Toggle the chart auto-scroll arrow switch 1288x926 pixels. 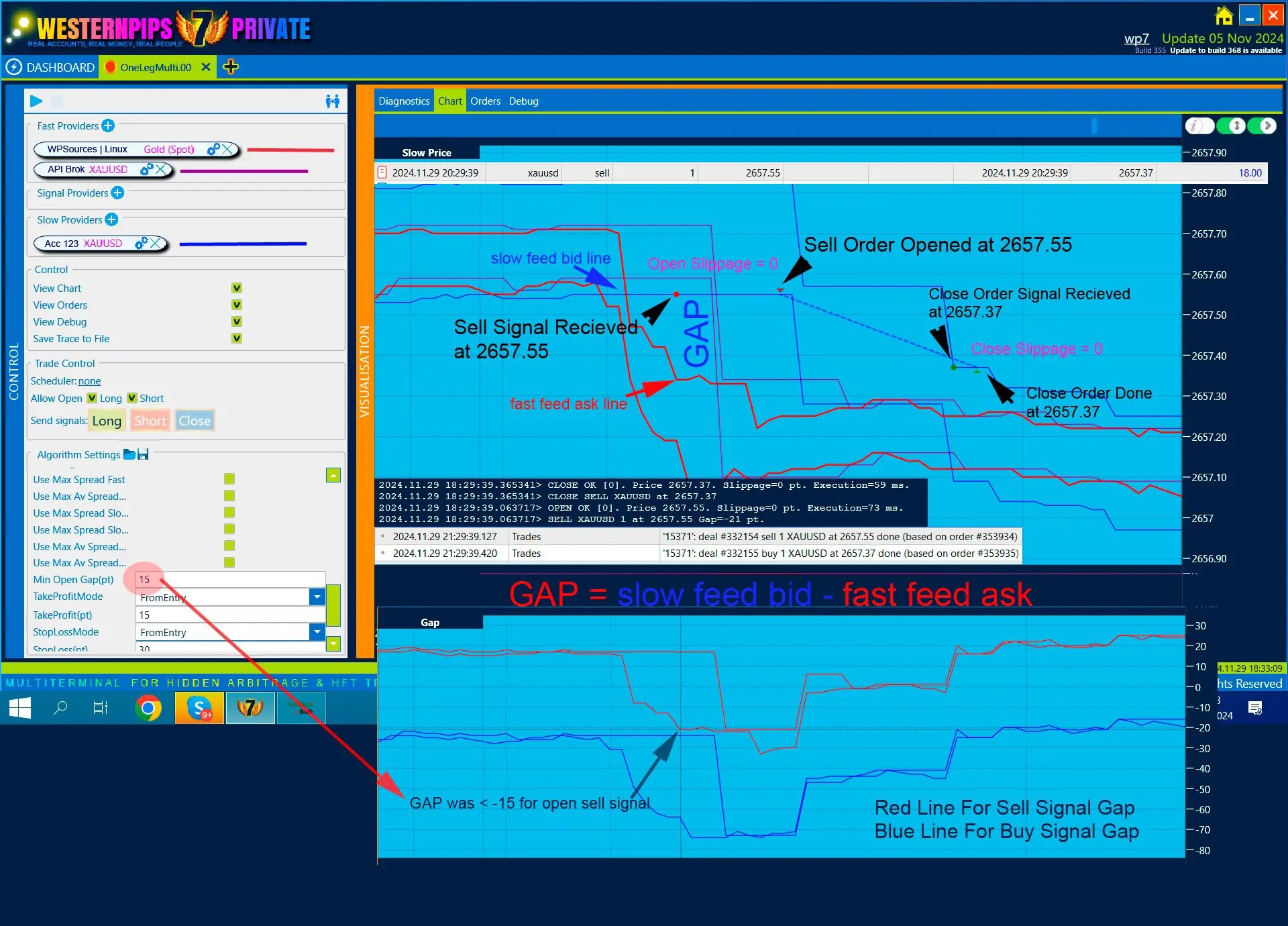coord(1263,125)
